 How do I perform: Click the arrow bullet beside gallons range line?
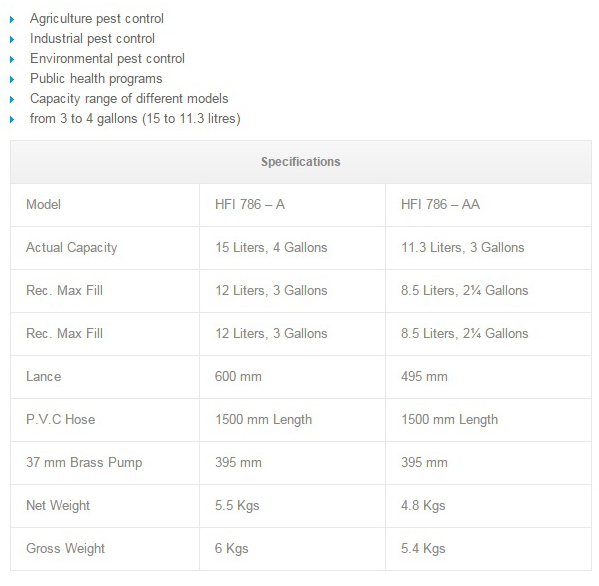click(12, 119)
